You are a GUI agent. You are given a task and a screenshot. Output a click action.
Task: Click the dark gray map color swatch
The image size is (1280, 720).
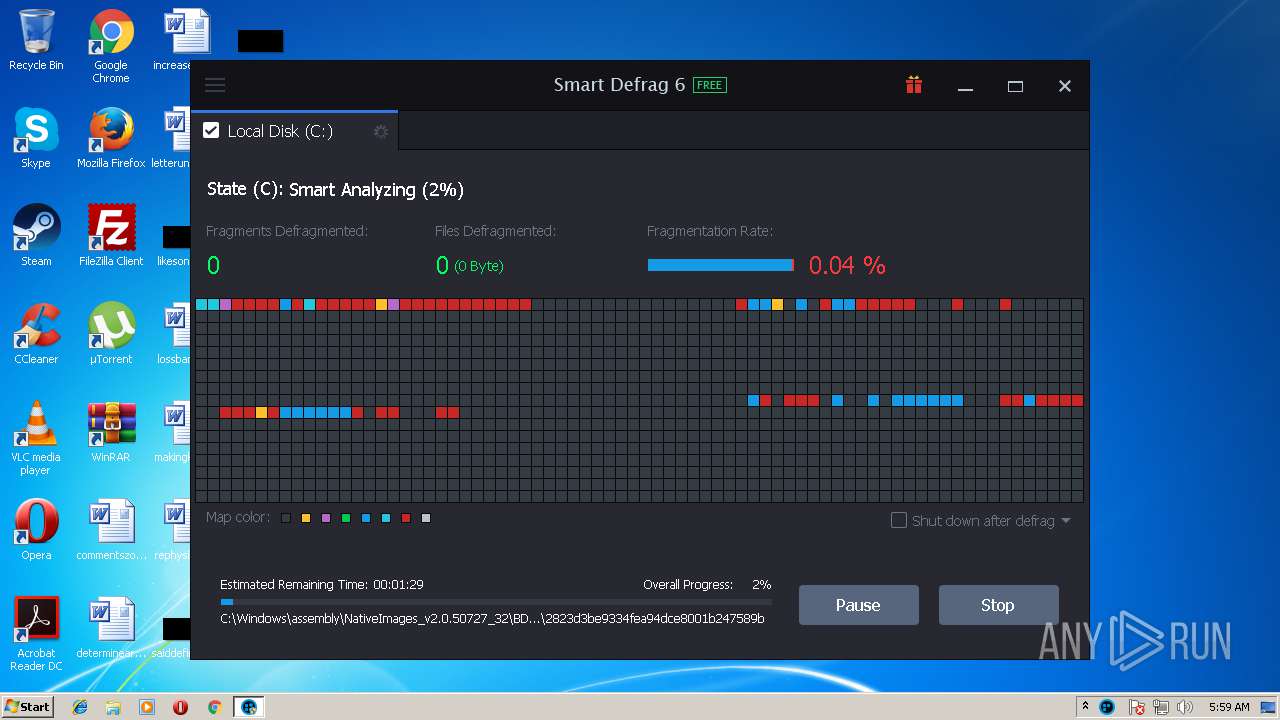click(x=286, y=518)
